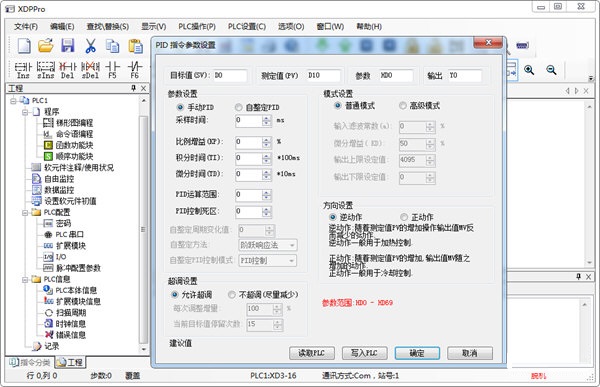Adjust 积分时间(TI) spinner arrows
This screenshot has width=600, height=387.
(267, 158)
